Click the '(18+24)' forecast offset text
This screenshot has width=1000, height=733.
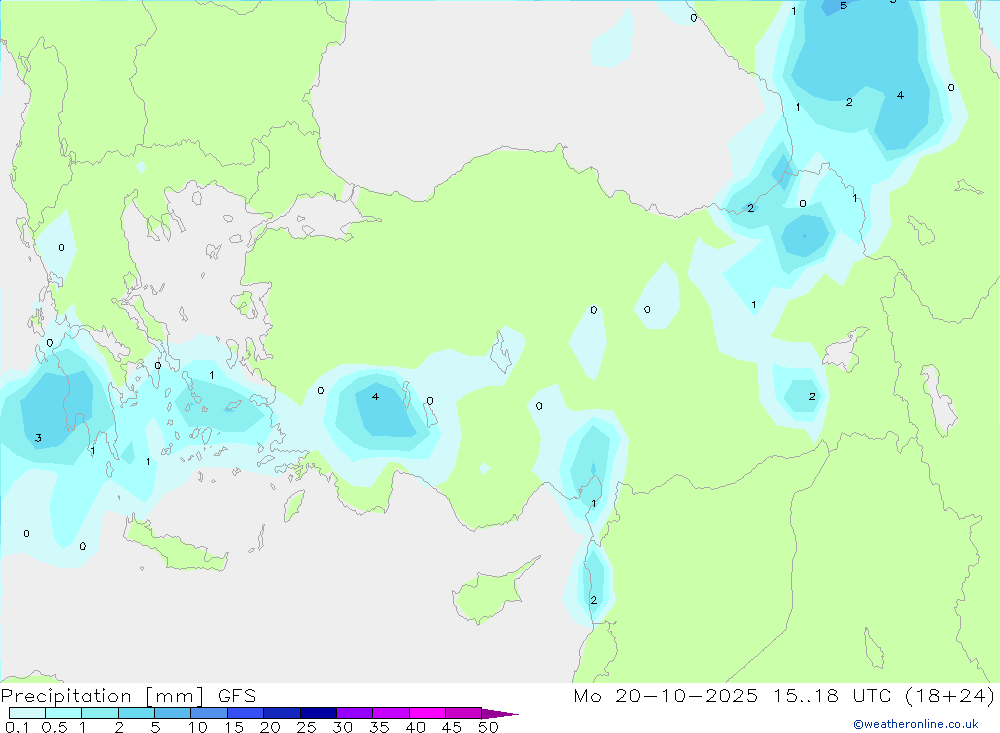950,696
